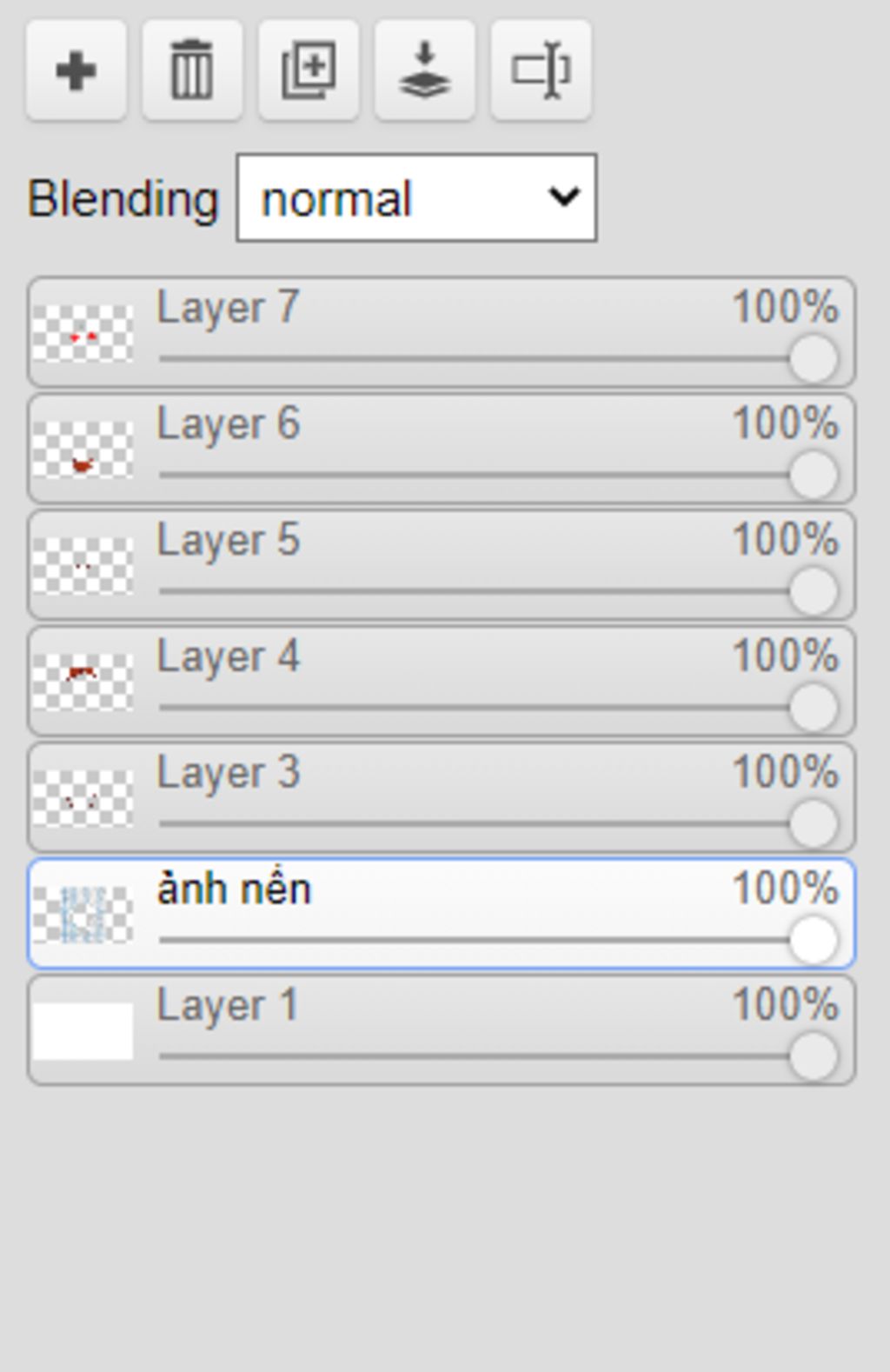Click the white Layer 1 thumbnail
890x1372 pixels.
tap(83, 1031)
